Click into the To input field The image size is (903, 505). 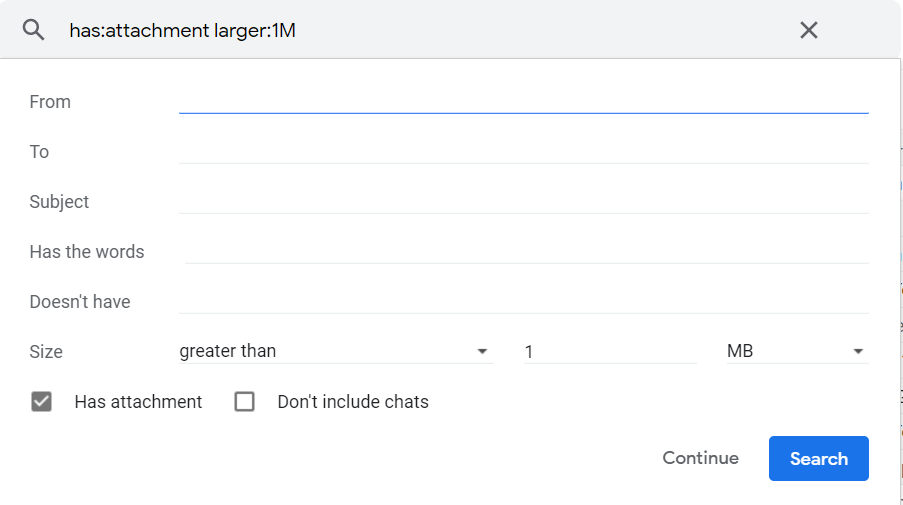tap(523, 151)
